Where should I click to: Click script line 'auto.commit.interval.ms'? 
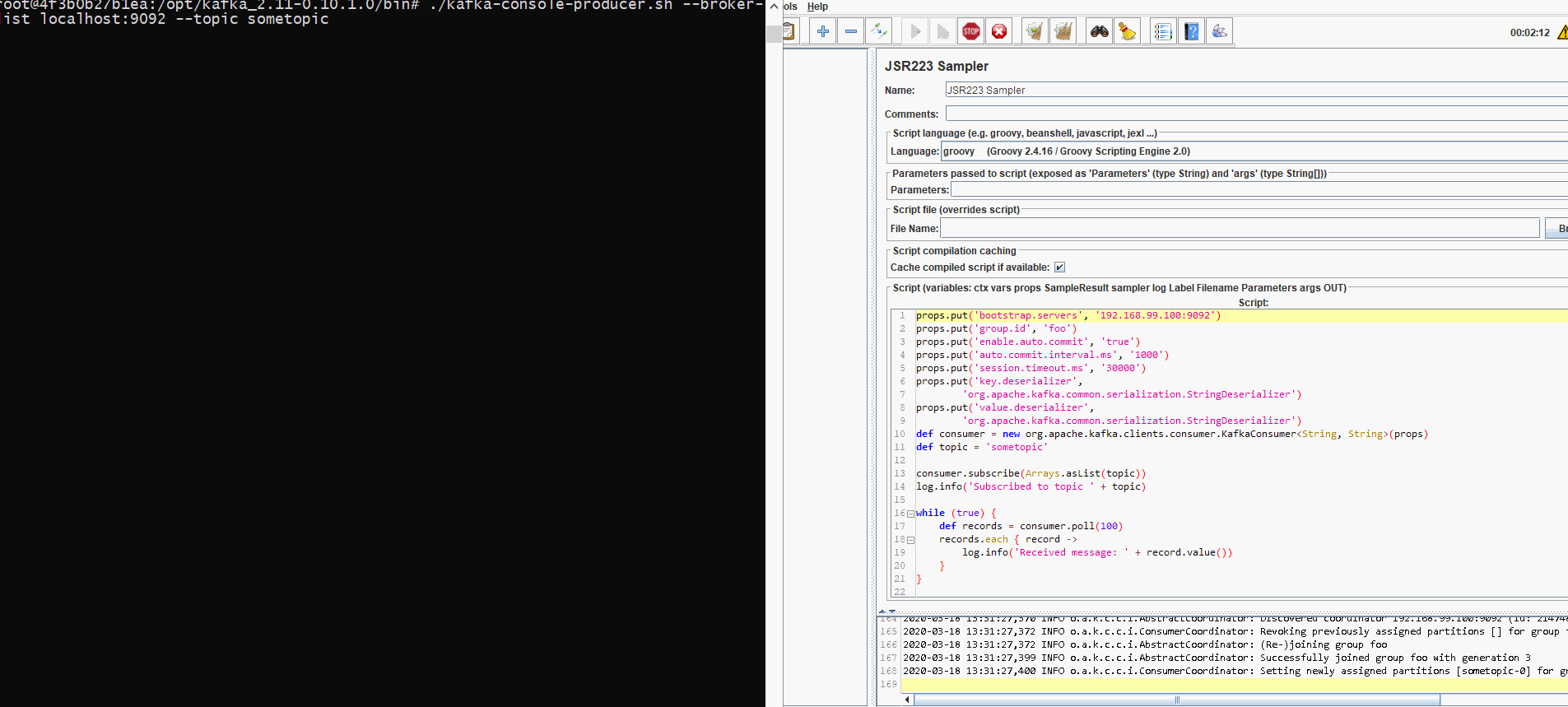1042,355
